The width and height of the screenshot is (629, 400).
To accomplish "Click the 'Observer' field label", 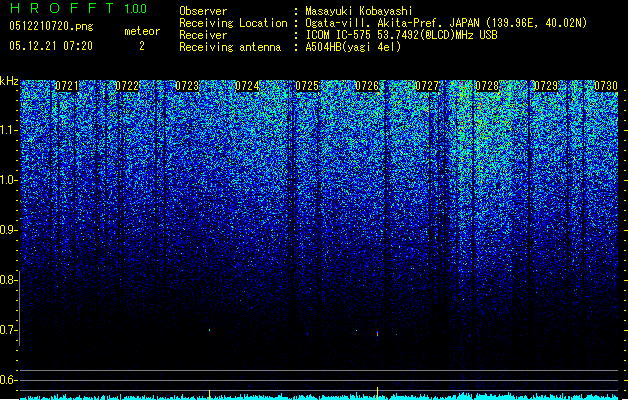I will (x=203, y=11).
